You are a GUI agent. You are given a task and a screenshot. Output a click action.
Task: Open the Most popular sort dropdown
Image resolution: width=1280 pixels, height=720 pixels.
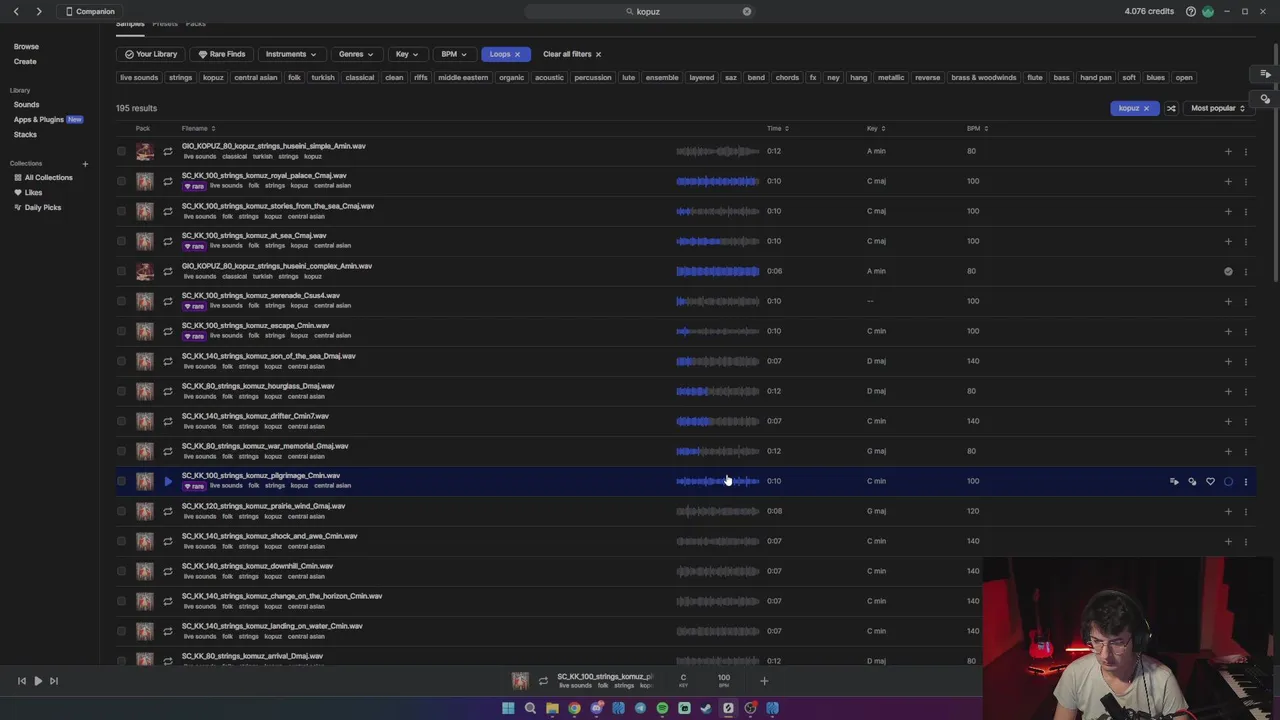[1218, 108]
